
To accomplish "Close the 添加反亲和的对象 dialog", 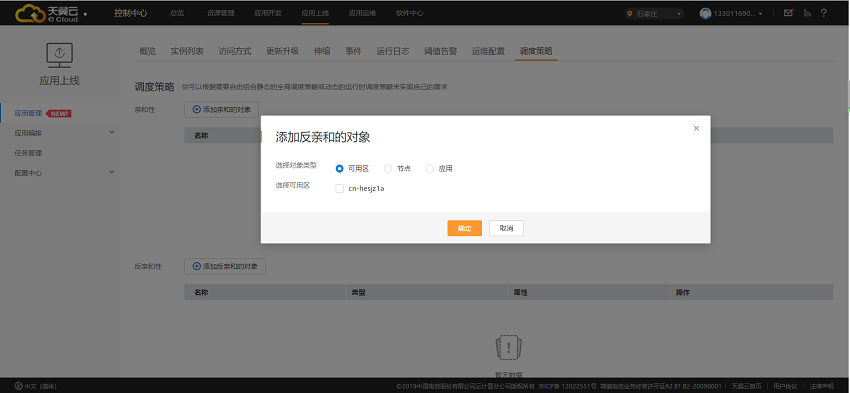I will point(696,128).
